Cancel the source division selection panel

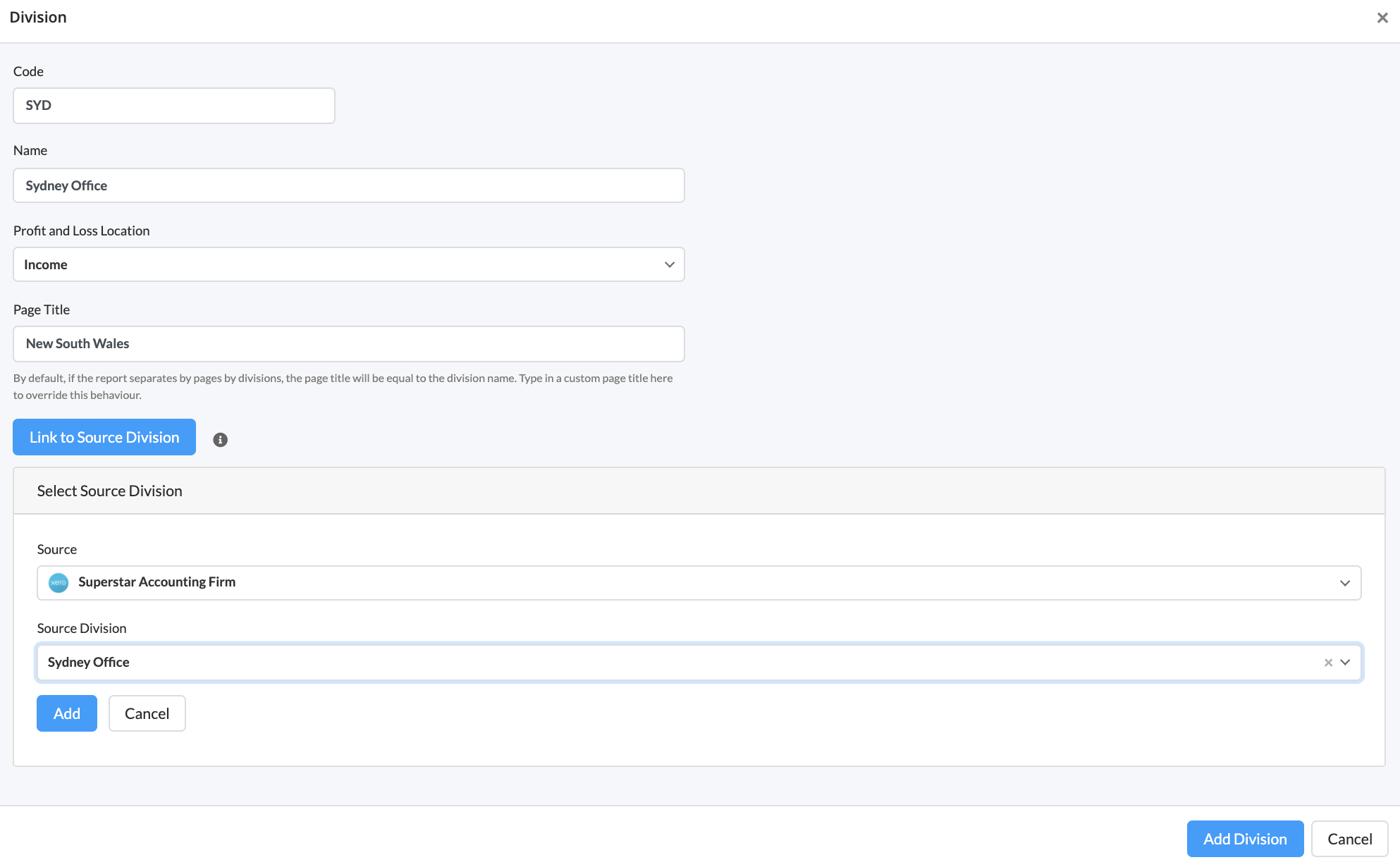(147, 713)
